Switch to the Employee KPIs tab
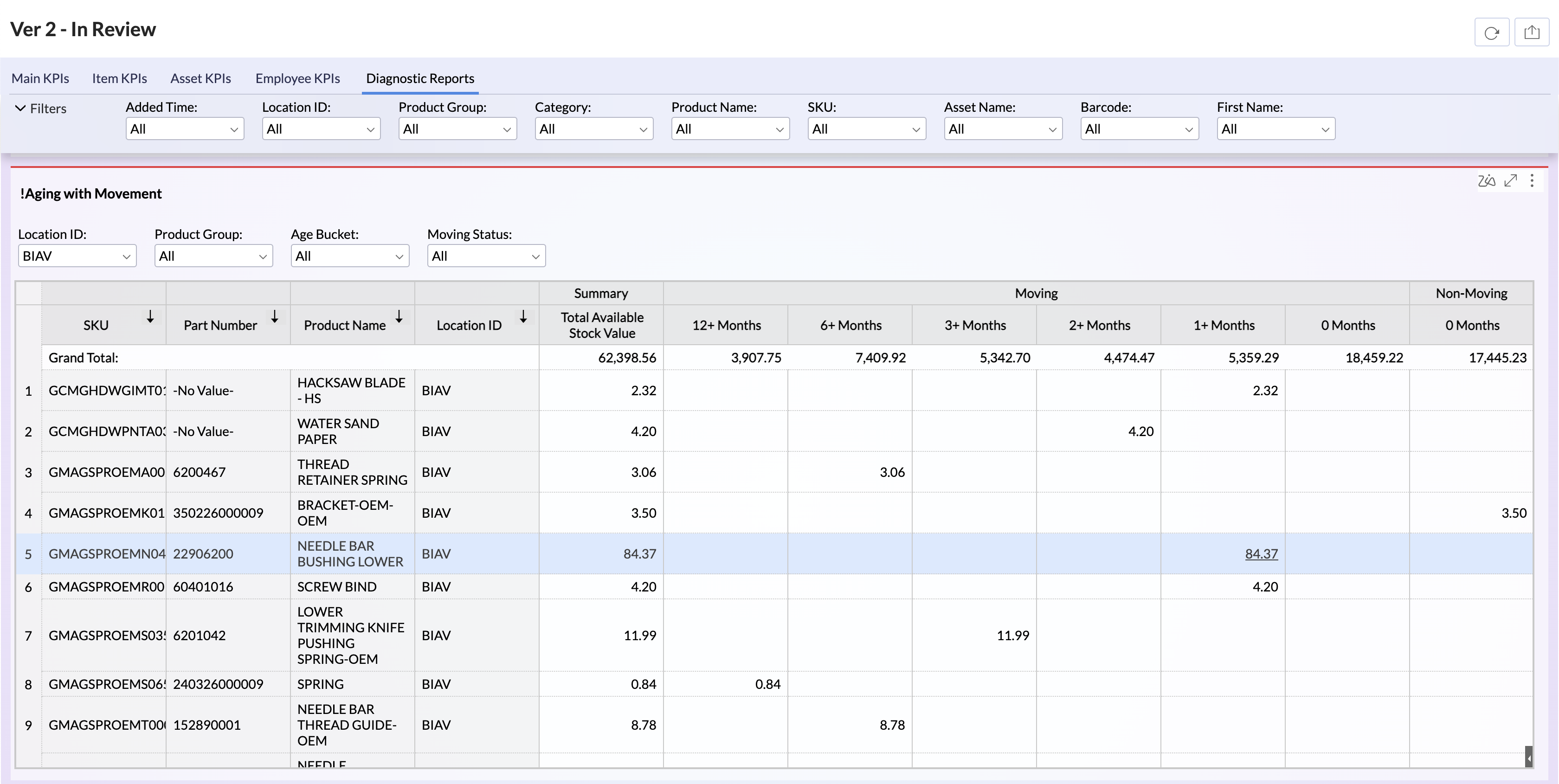 pyautogui.click(x=297, y=79)
